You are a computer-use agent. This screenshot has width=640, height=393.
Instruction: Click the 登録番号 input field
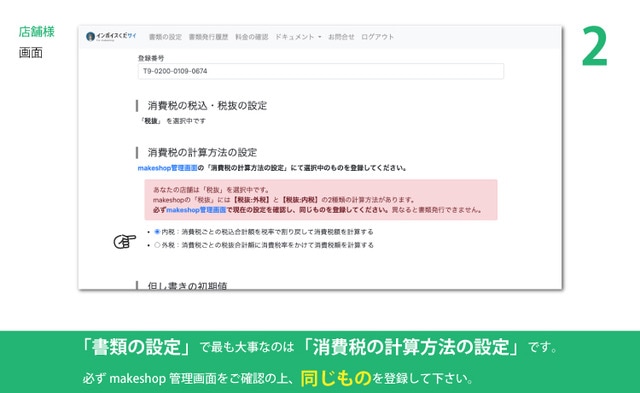(321, 71)
